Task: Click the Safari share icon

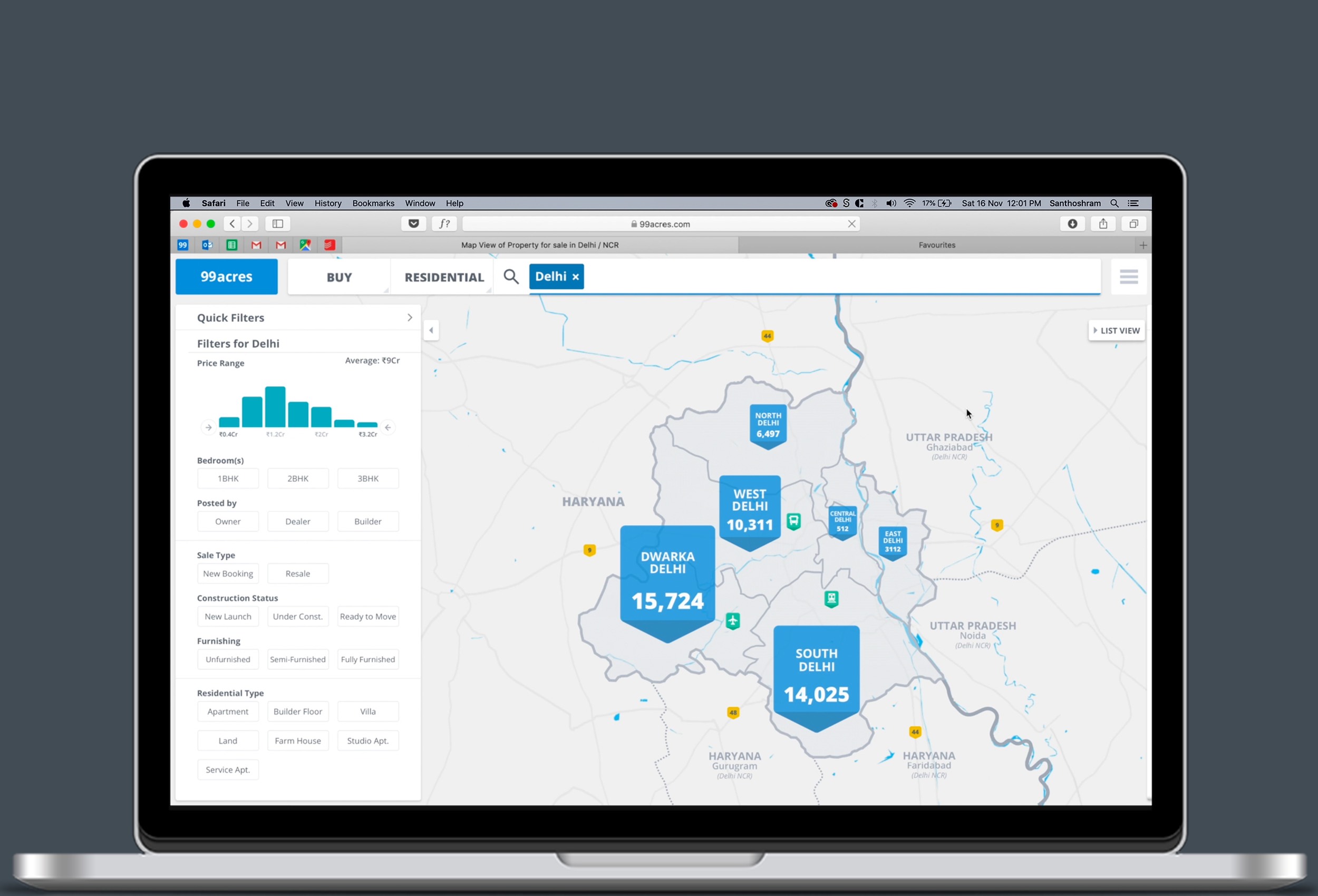Action: point(1103,224)
